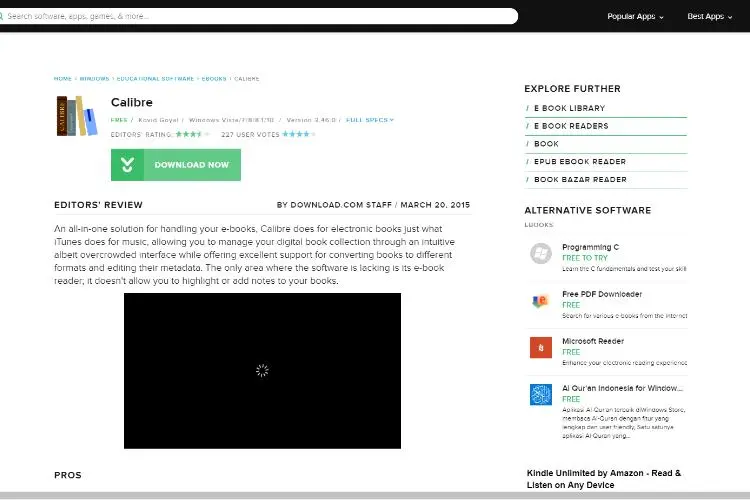Open the Programming C app icon
Viewport: 750px width, 500px height.
pos(541,253)
